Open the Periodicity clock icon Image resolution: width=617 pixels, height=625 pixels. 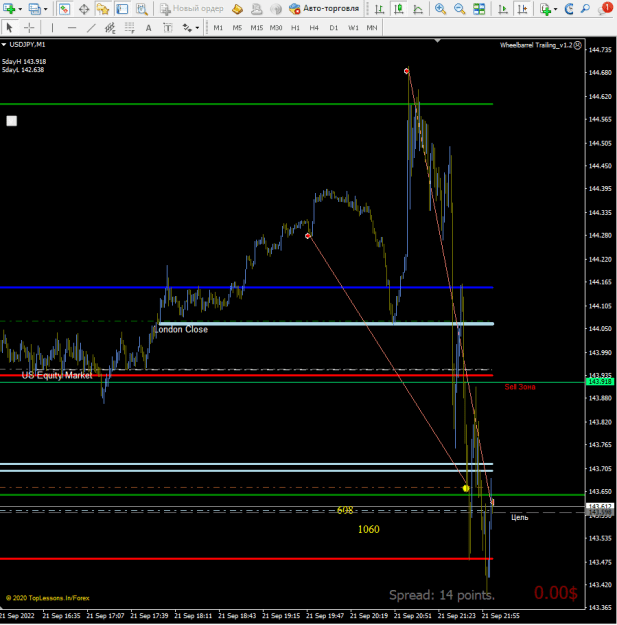pyautogui.click(x=569, y=9)
